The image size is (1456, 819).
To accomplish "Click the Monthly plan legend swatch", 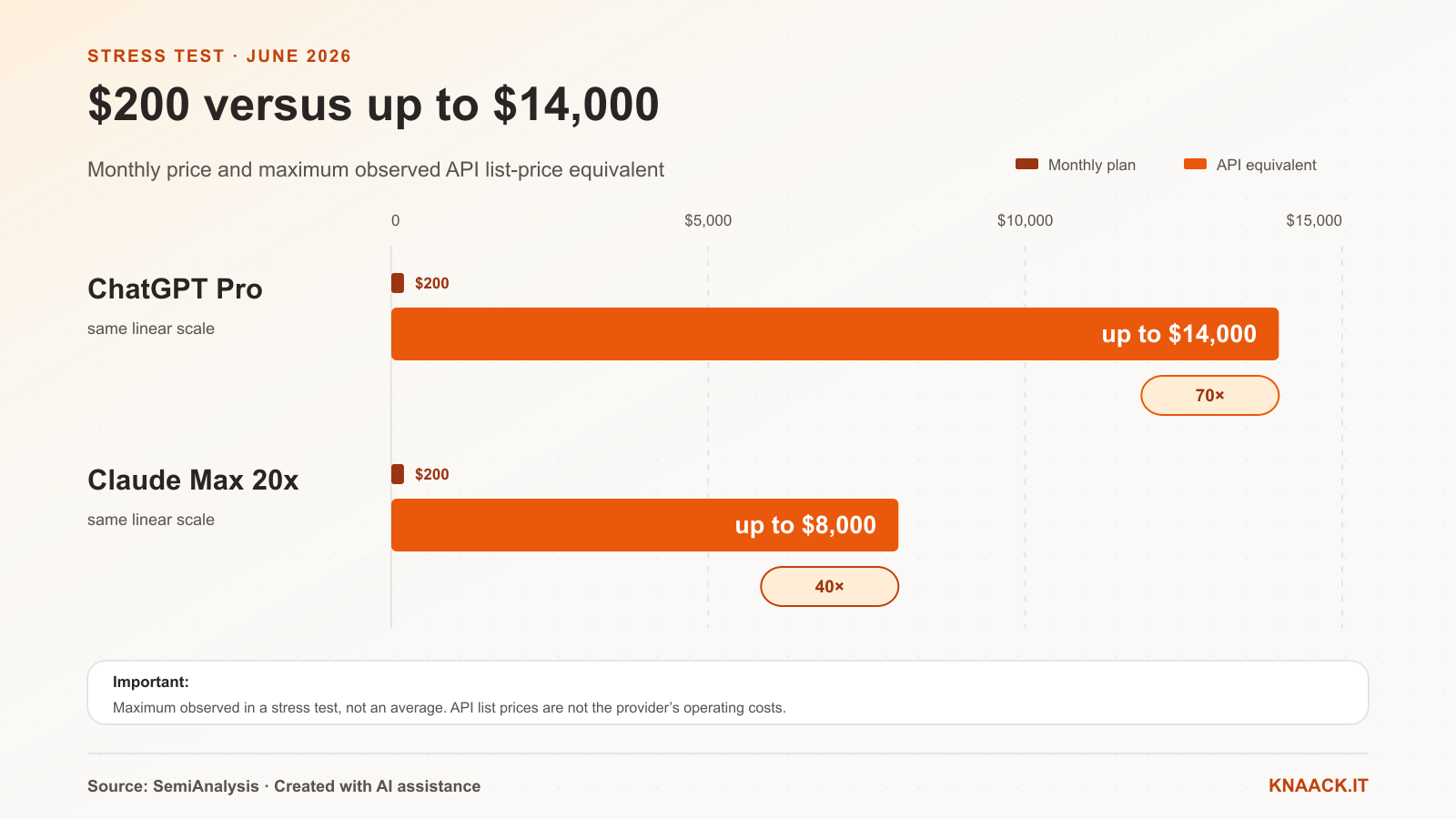I will [1026, 164].
